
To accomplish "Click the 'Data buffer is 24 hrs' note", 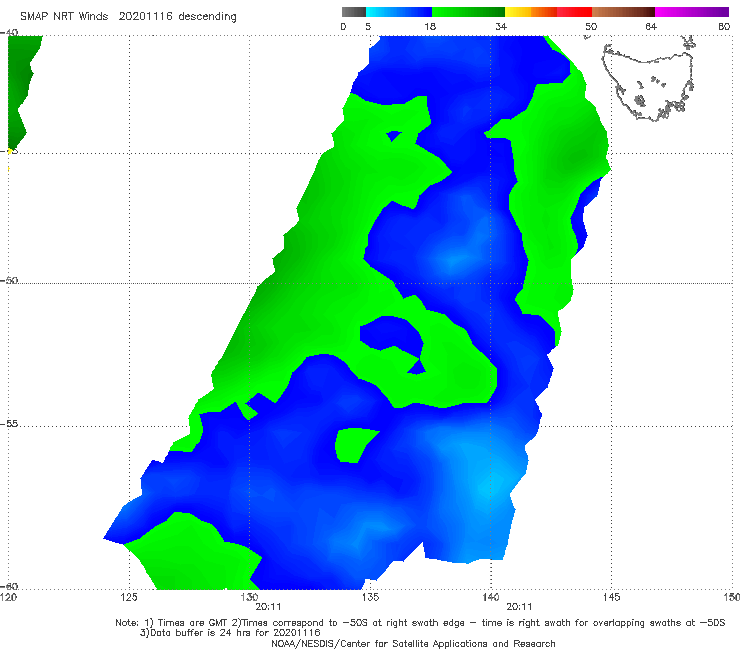I will click(230, 633).
